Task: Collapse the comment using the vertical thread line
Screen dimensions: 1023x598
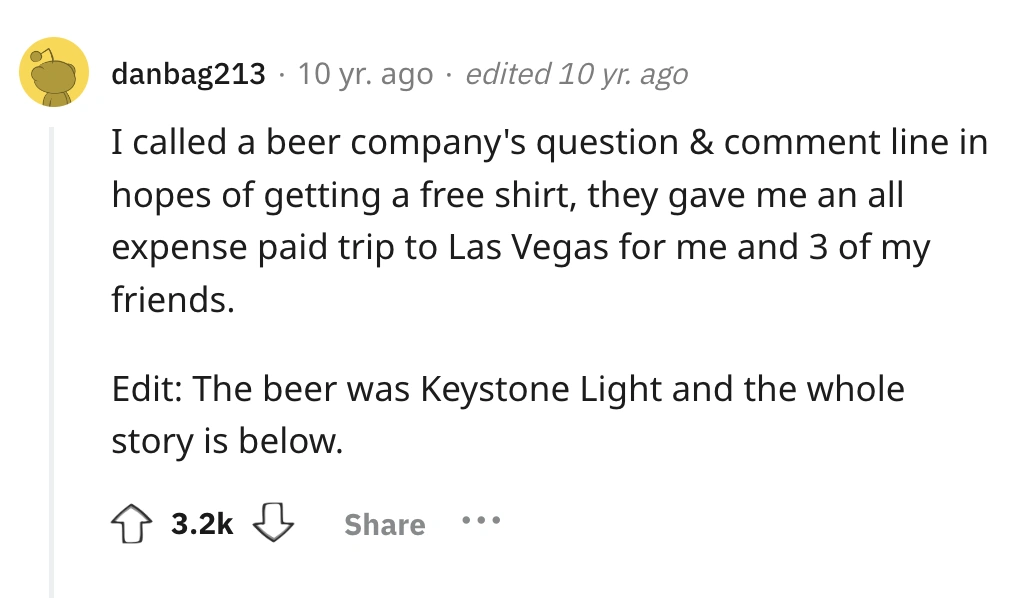Action: [x=53, y=350]
